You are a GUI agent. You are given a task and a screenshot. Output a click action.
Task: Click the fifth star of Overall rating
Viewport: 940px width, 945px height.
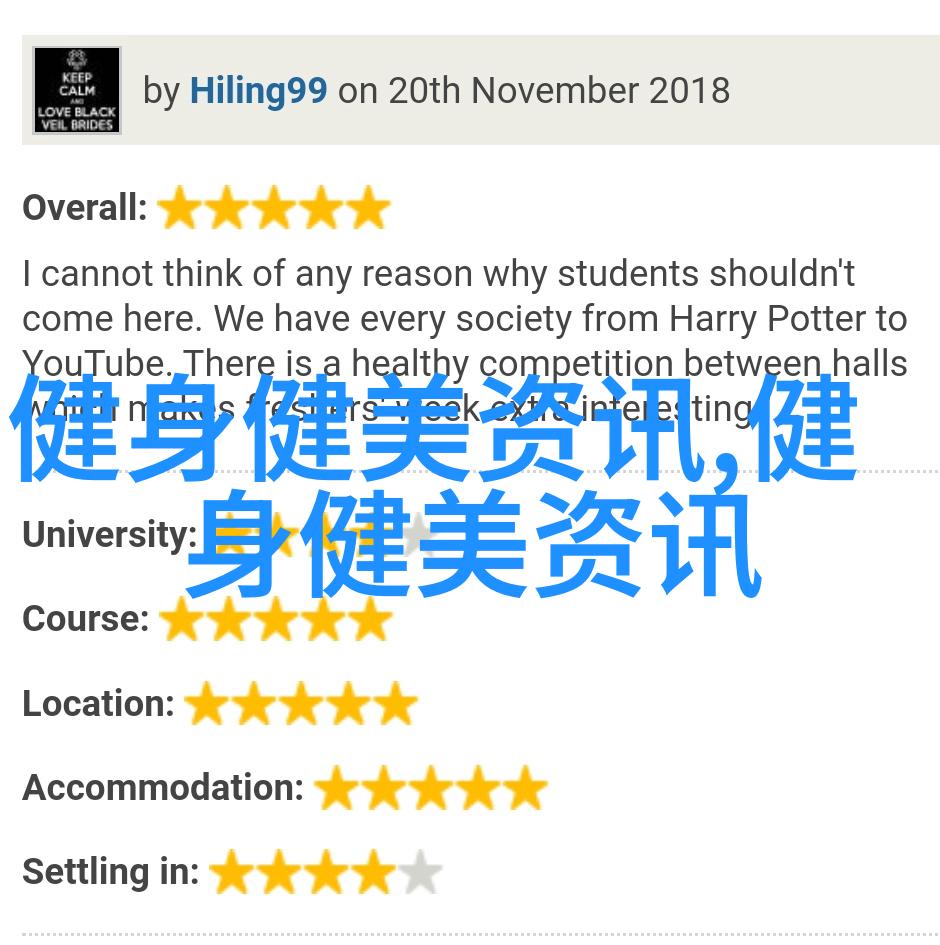point(368,207)
